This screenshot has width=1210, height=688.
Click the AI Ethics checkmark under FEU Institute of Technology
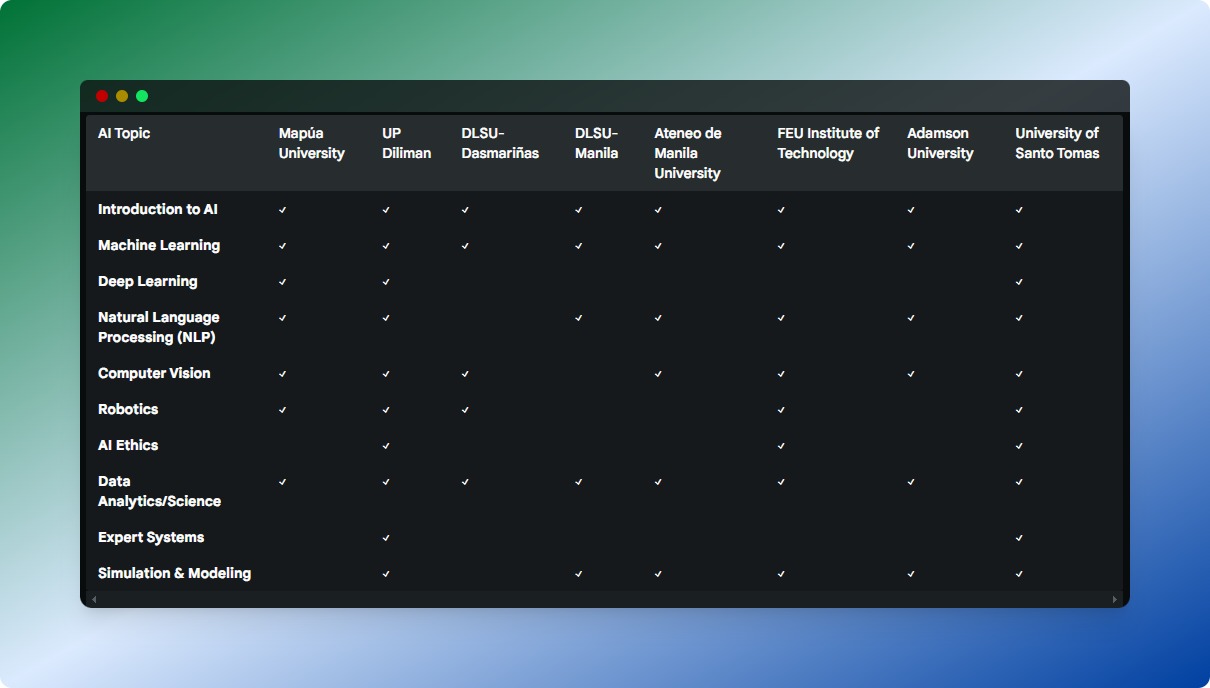click(x=781, y=446)
